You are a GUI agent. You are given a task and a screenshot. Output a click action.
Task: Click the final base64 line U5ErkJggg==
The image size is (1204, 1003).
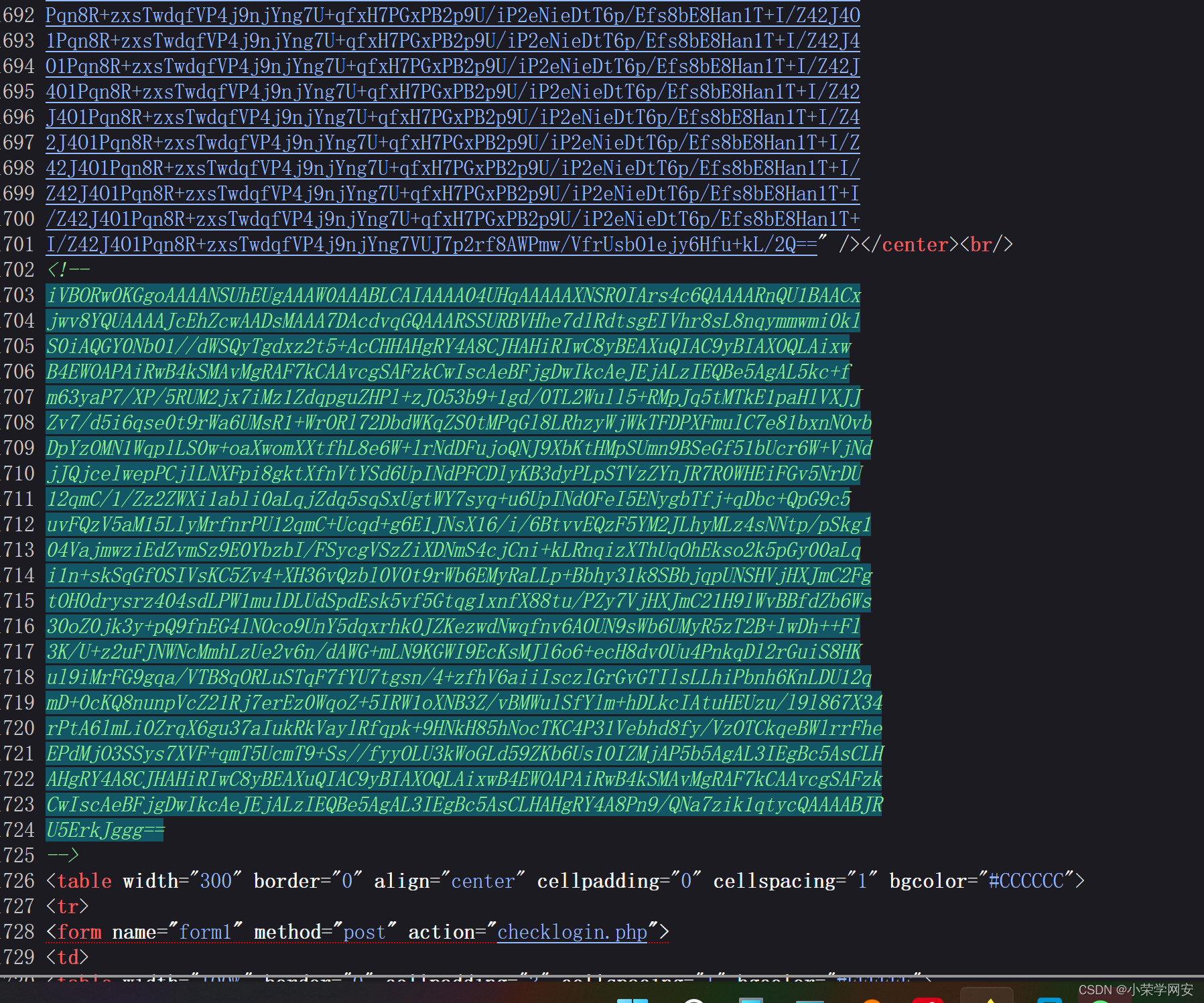click(105, 829)
